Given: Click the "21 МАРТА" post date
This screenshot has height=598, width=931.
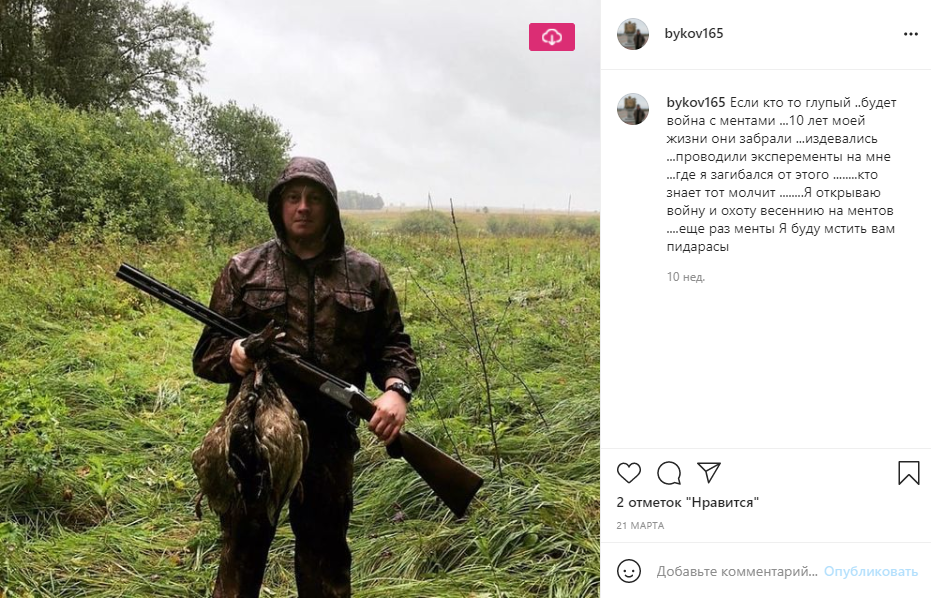Looking at the screenshot, I should pos(640,526).
